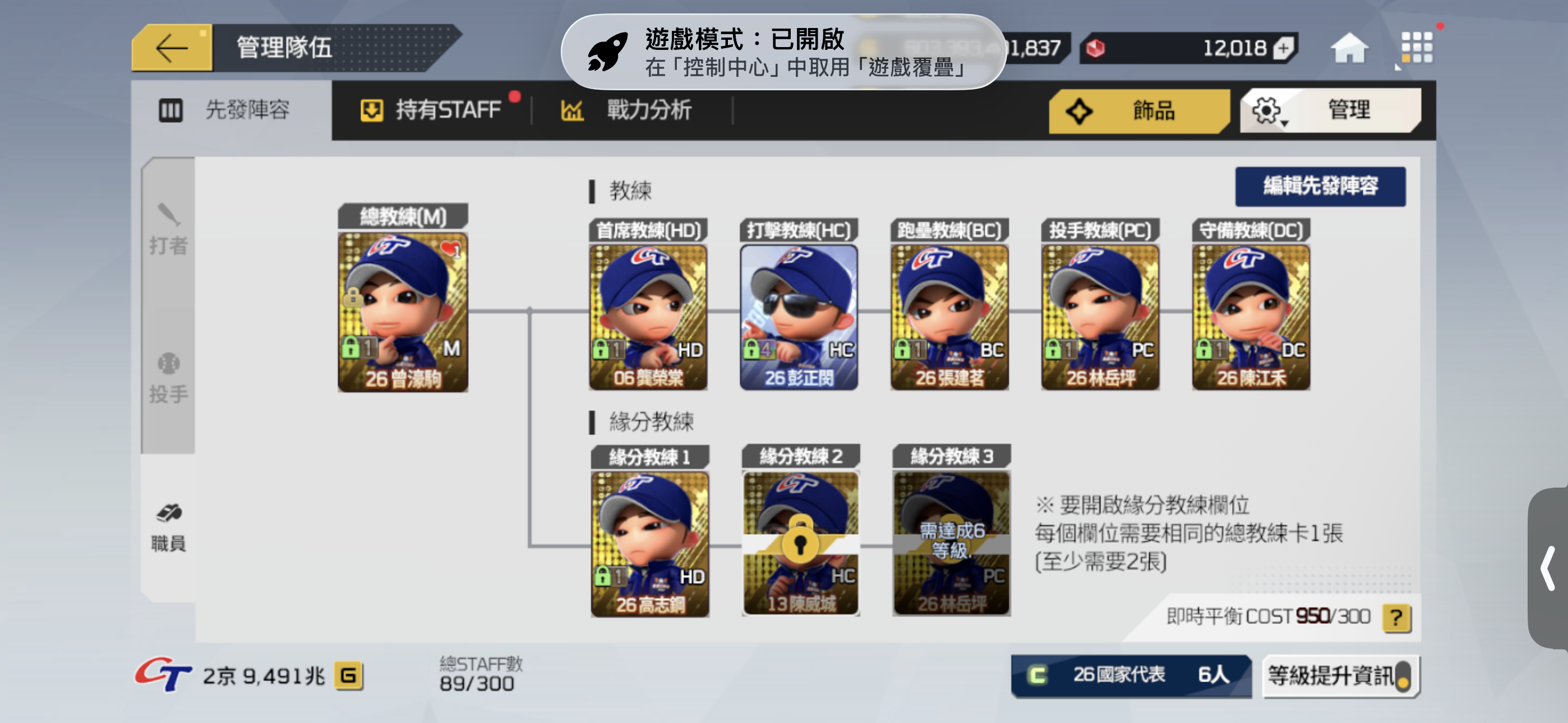
Task: Select the 打者 bat sidebar icon
Action: pos(169,229)
